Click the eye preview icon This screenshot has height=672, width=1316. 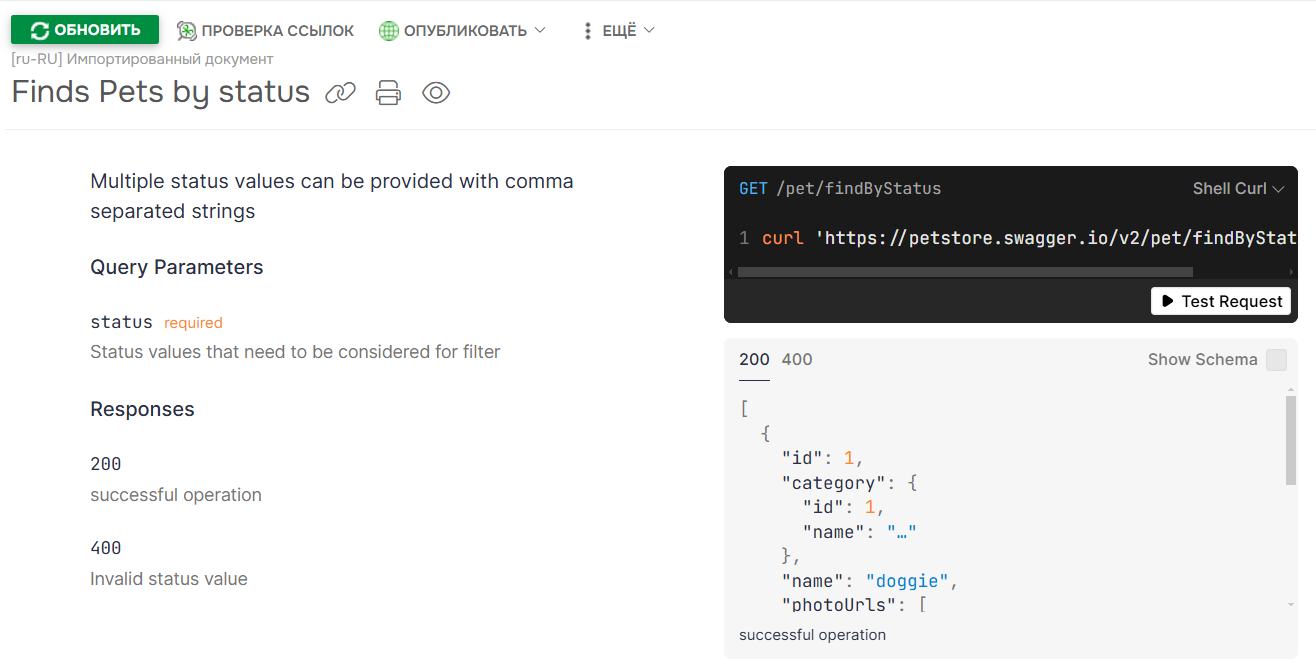click(x=436, y=93)
